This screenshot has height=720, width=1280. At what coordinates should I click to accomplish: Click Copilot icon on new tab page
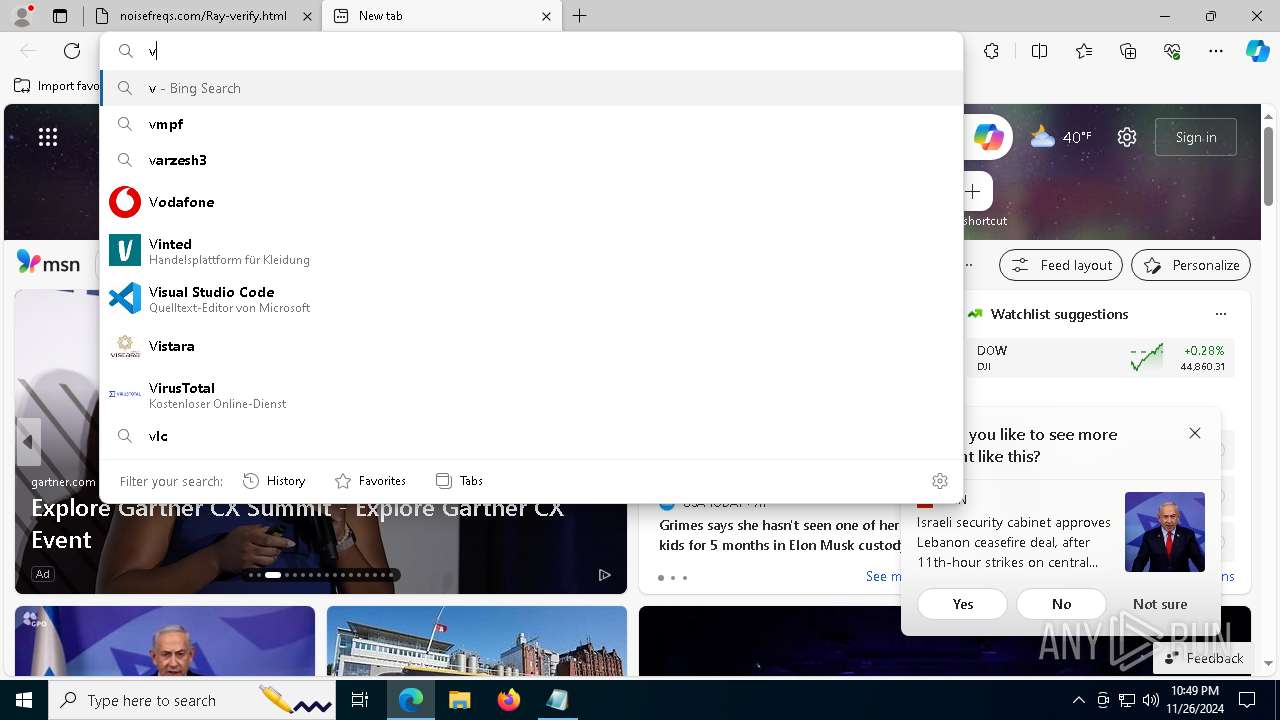point(989,137)
